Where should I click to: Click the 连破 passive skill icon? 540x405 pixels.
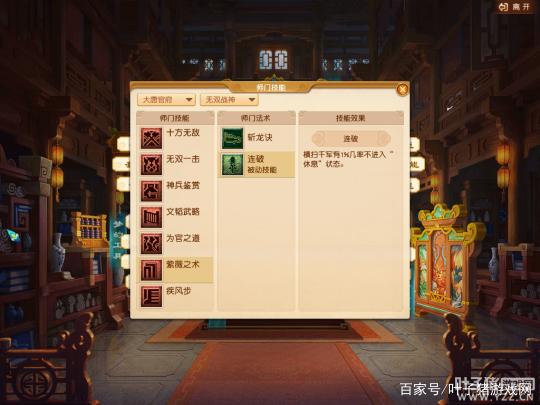(232, 165)
